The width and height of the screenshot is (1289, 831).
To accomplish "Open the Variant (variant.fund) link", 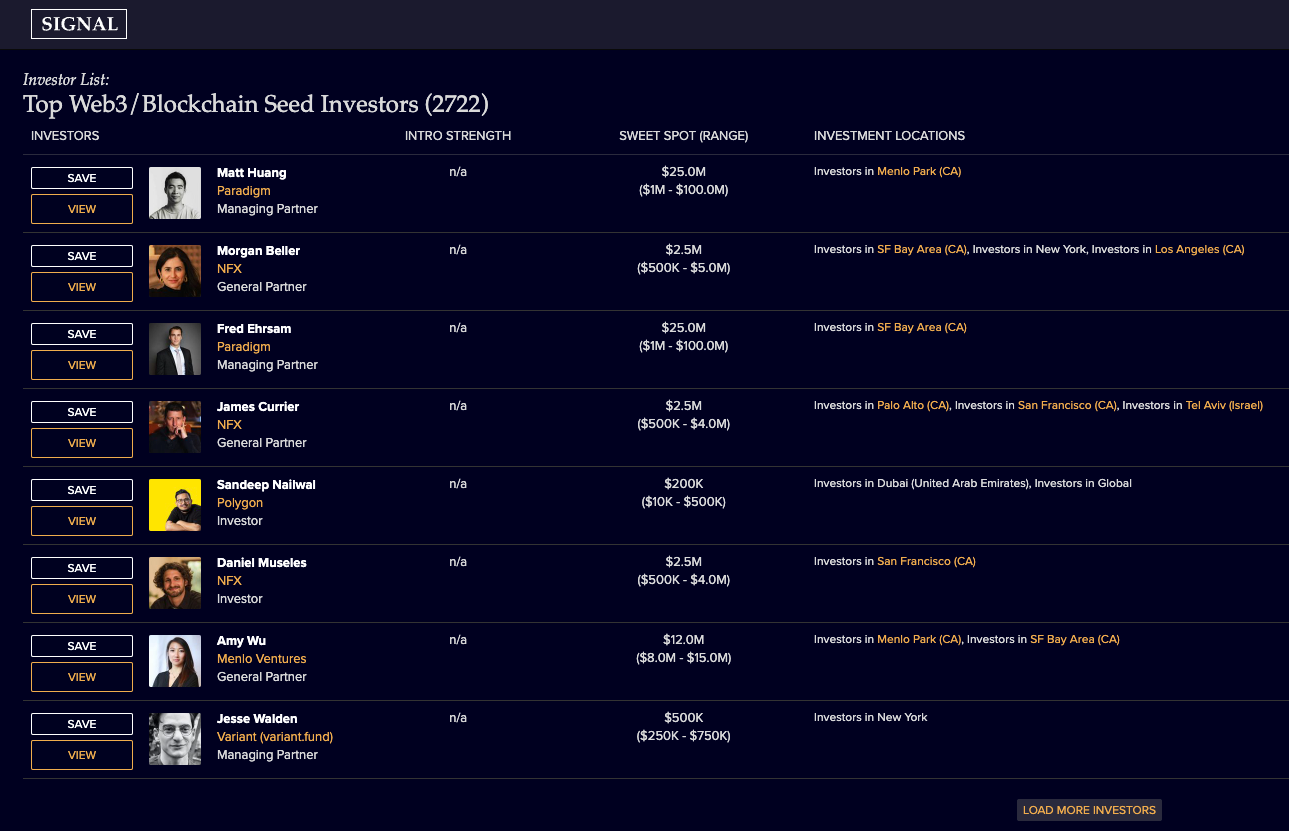I will click(275, 737).
